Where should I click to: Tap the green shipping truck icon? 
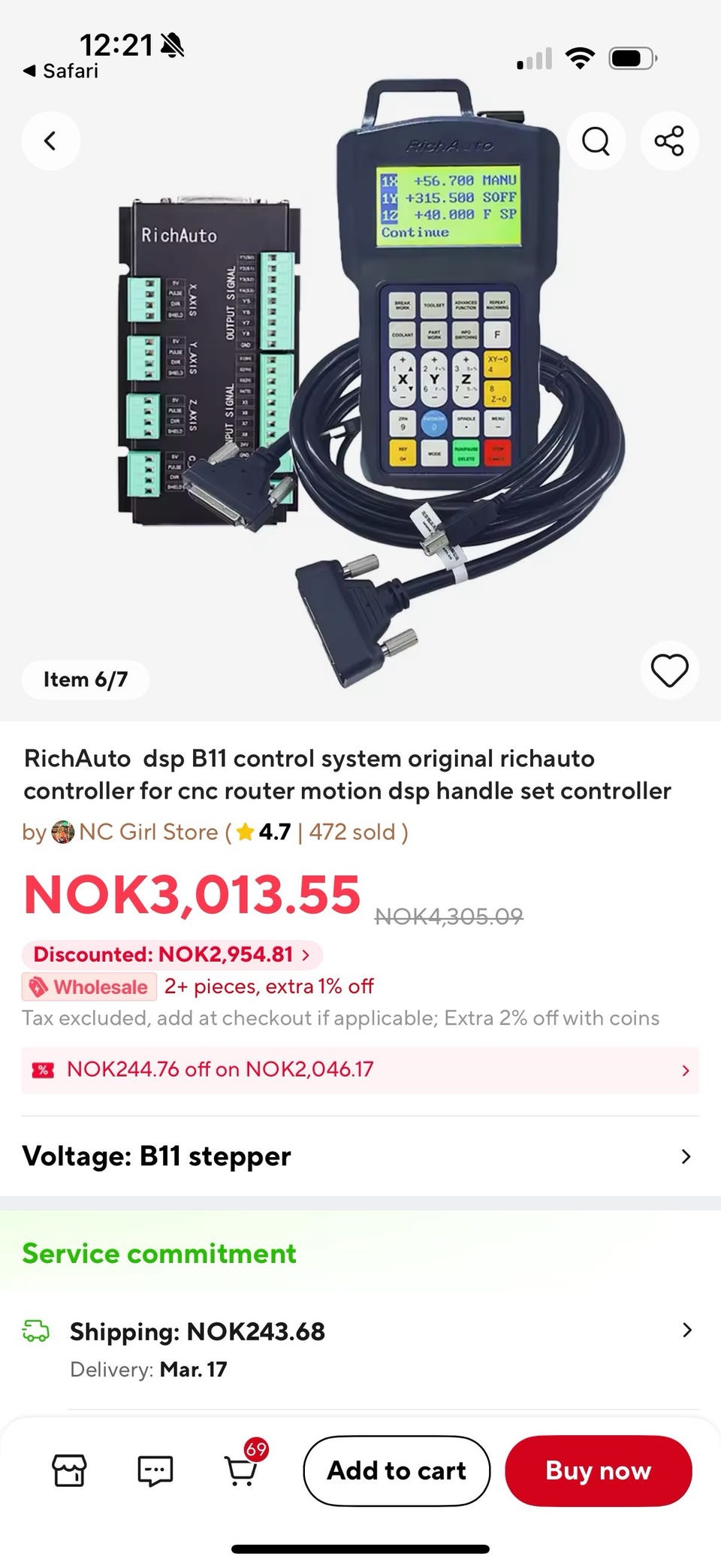[x=35, y=1331]
